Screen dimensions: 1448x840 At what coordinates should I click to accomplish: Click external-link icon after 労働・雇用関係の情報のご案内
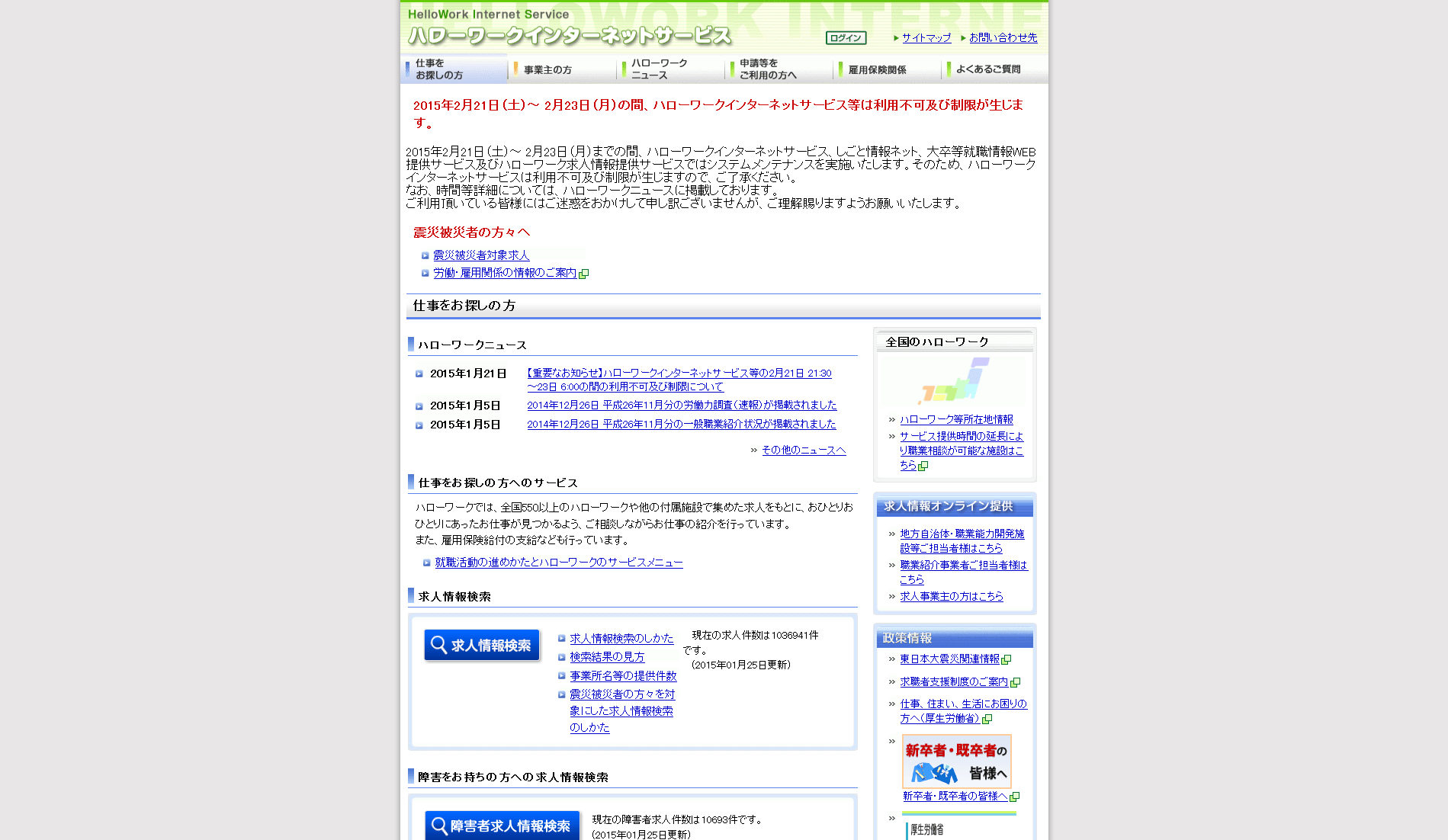point(584,274)
